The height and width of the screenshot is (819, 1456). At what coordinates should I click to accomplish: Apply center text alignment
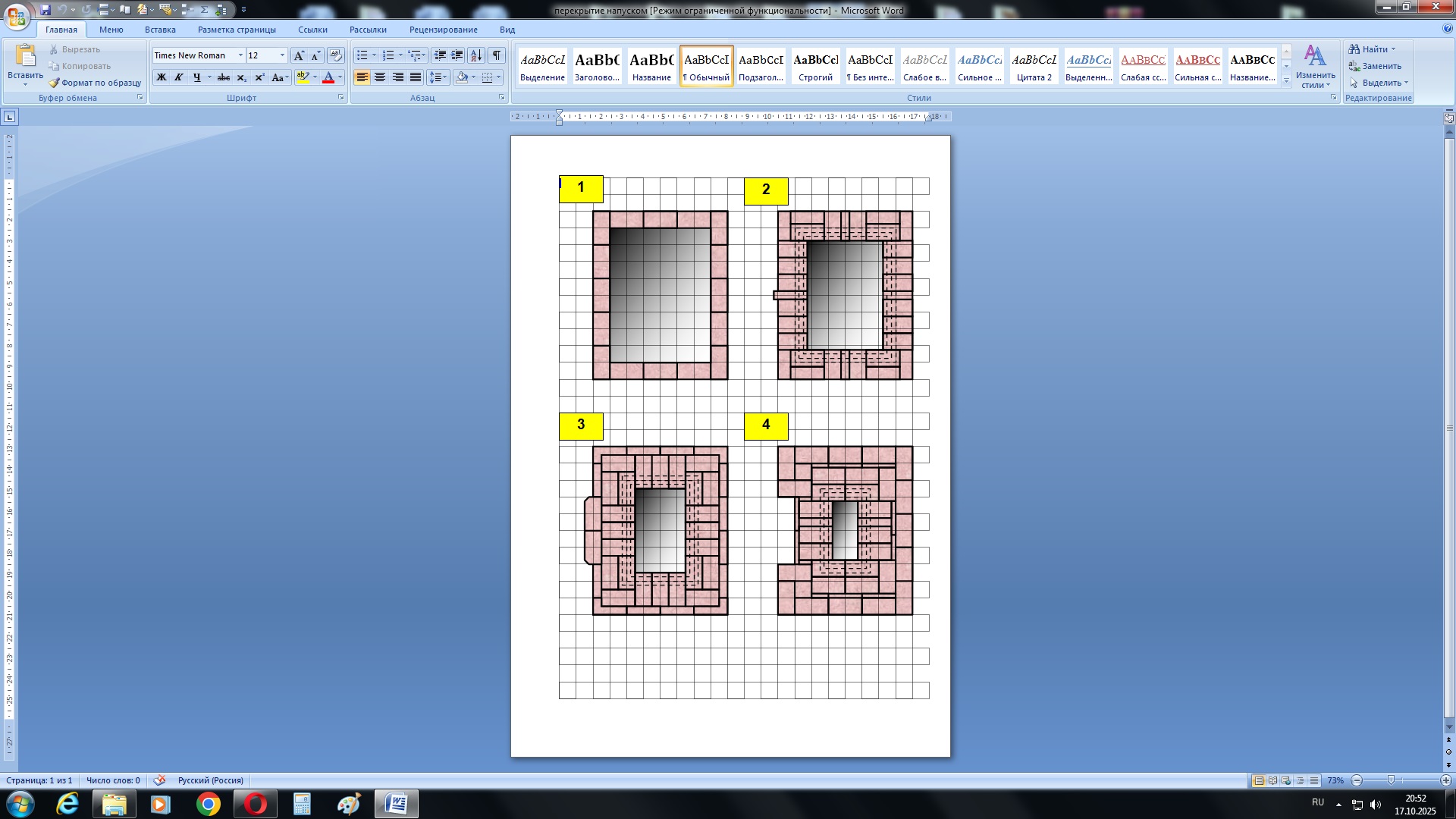pos(380,77)
